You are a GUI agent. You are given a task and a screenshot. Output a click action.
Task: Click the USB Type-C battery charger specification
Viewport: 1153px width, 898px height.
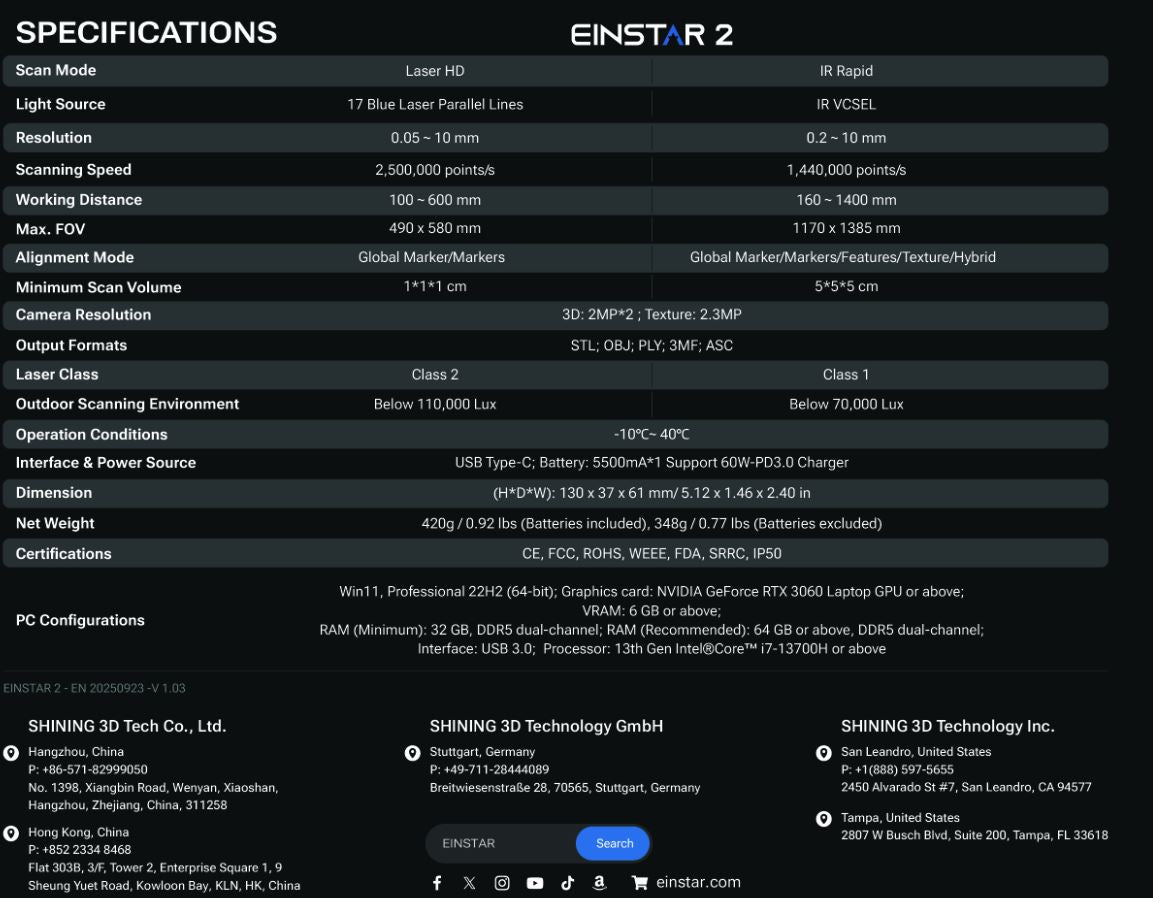[x=652, y=463]
